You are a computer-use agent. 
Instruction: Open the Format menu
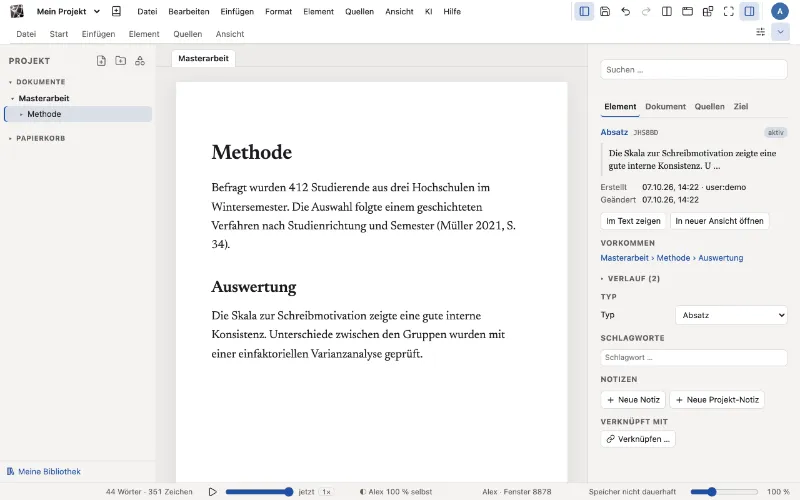(278, 11)
